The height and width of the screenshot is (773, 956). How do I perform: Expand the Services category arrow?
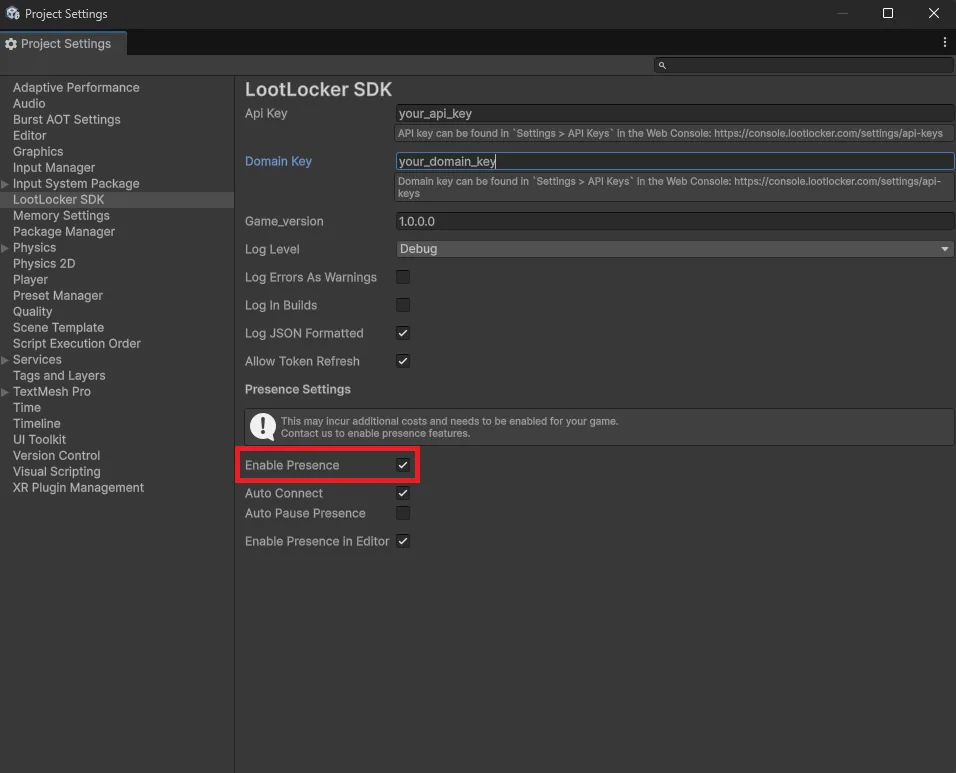point(5,360)
